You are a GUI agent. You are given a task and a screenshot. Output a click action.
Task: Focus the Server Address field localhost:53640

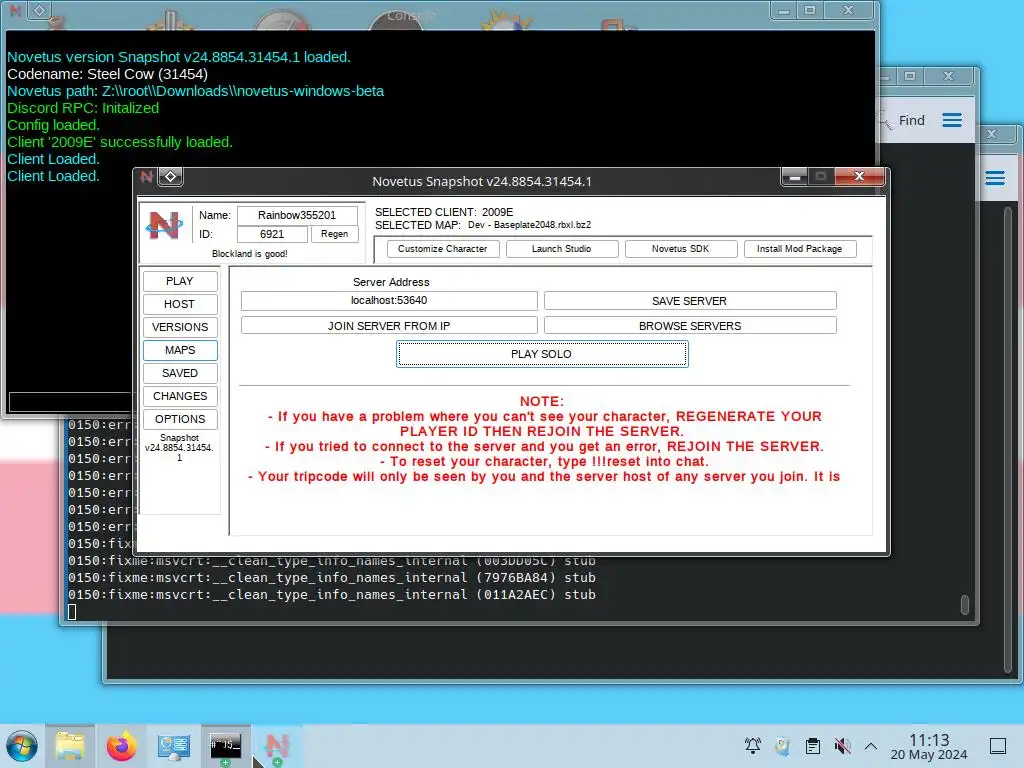coord(389,300)
